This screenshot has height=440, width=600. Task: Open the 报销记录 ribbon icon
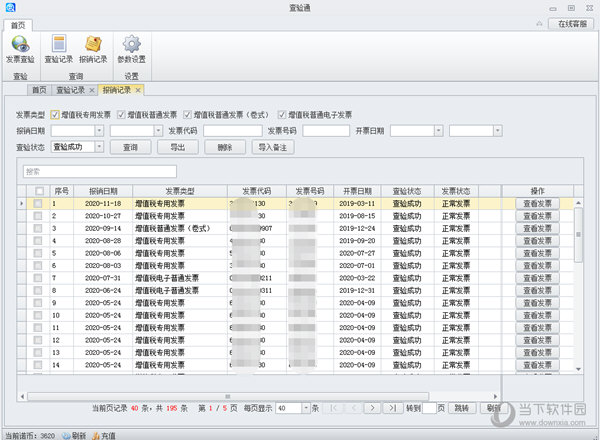point(93,49)
